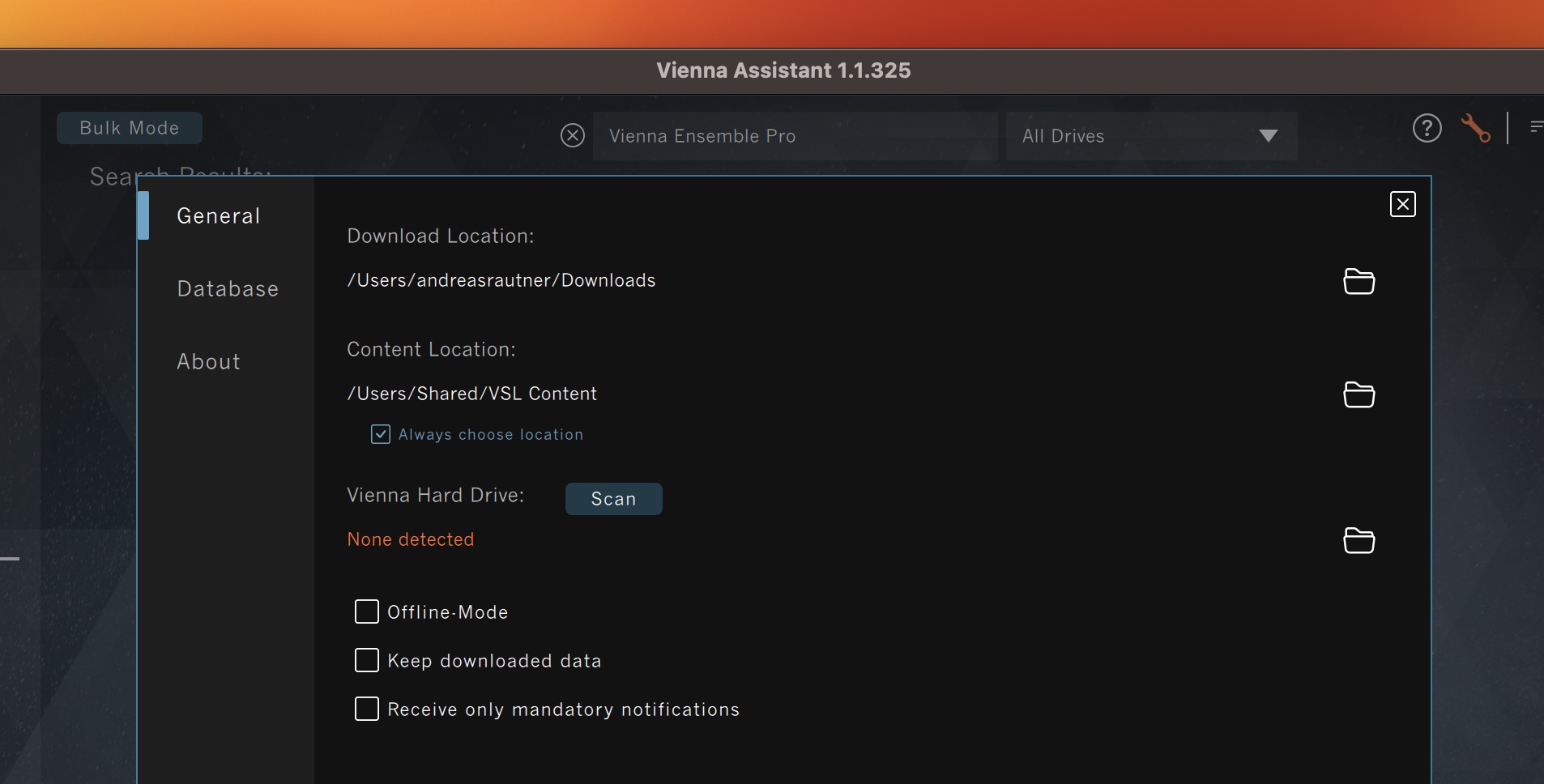Click the None detected status text

[x=411, y=539]
